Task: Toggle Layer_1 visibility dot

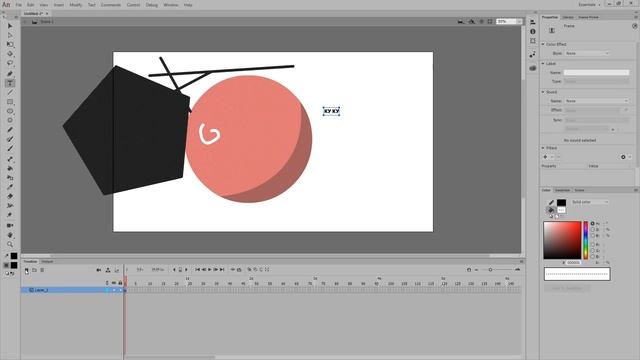Action: click(114, 290)
